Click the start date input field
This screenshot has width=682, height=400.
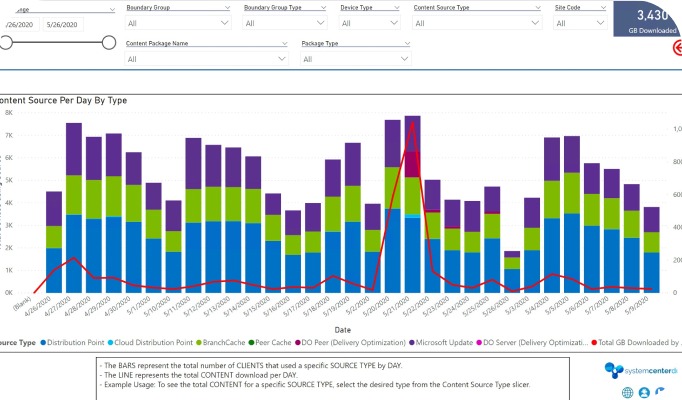click(x=19, y=25)
